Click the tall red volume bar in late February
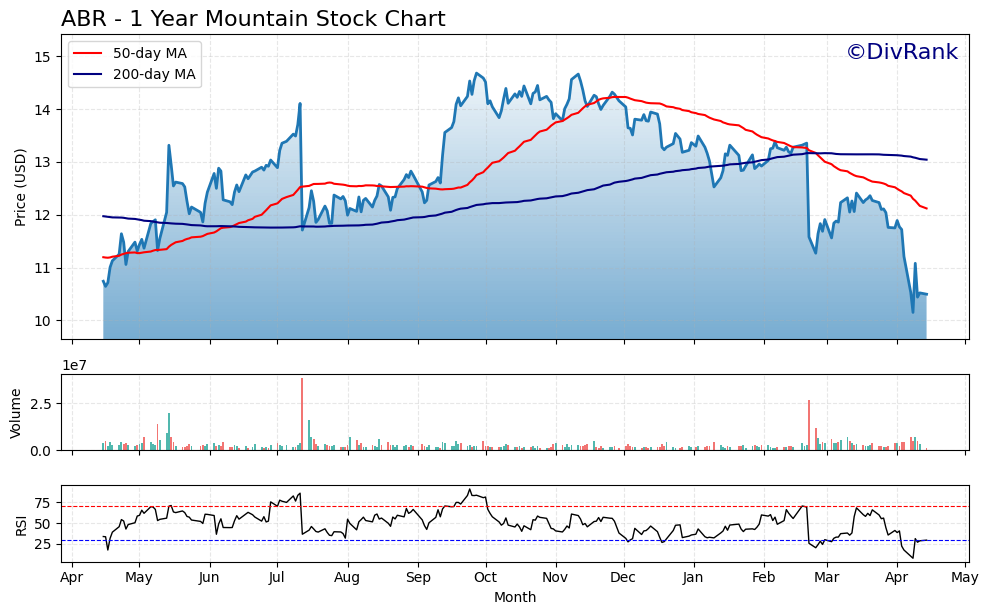Screen dimensions: 989x615 (x=809, y=425)
